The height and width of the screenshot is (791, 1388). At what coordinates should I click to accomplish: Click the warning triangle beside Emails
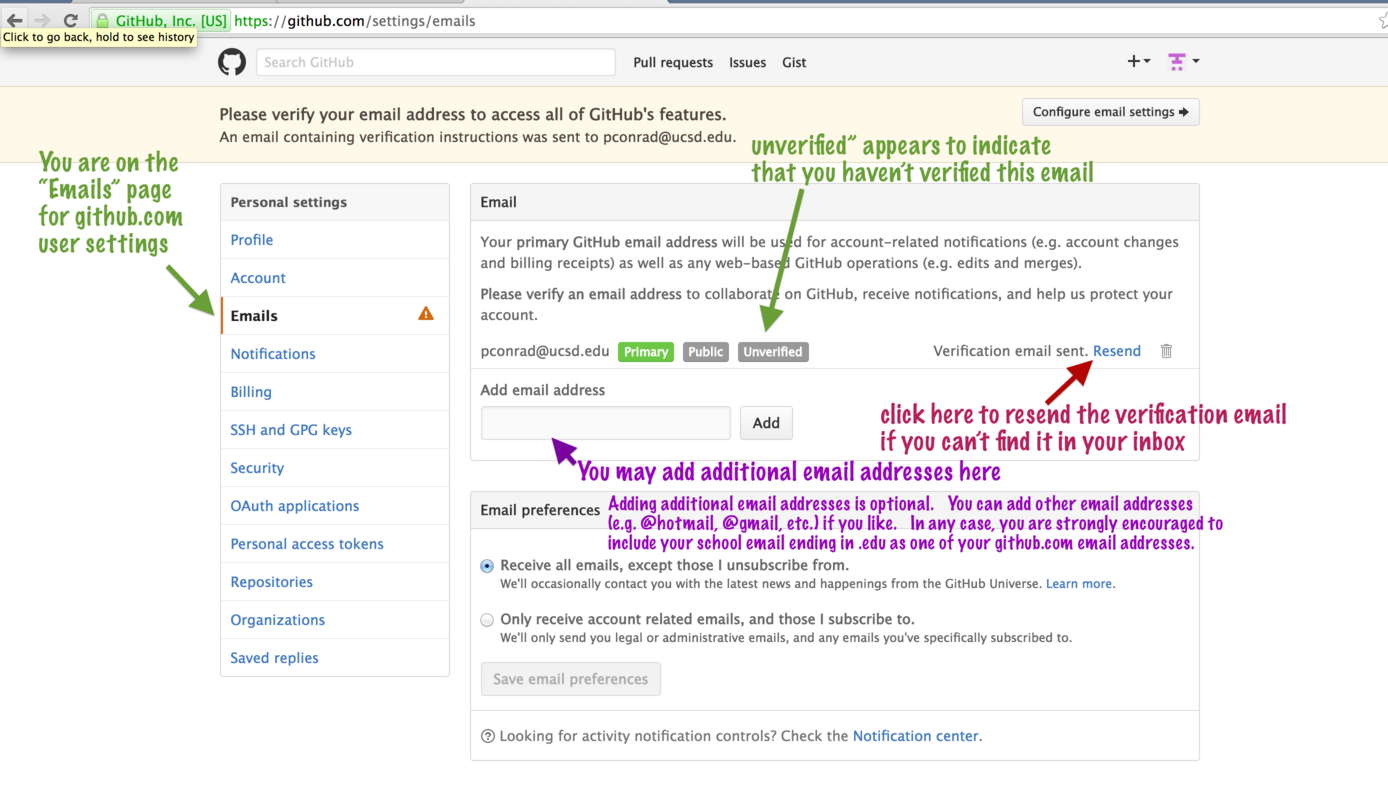pyautogui.click(x=426, y=314)
